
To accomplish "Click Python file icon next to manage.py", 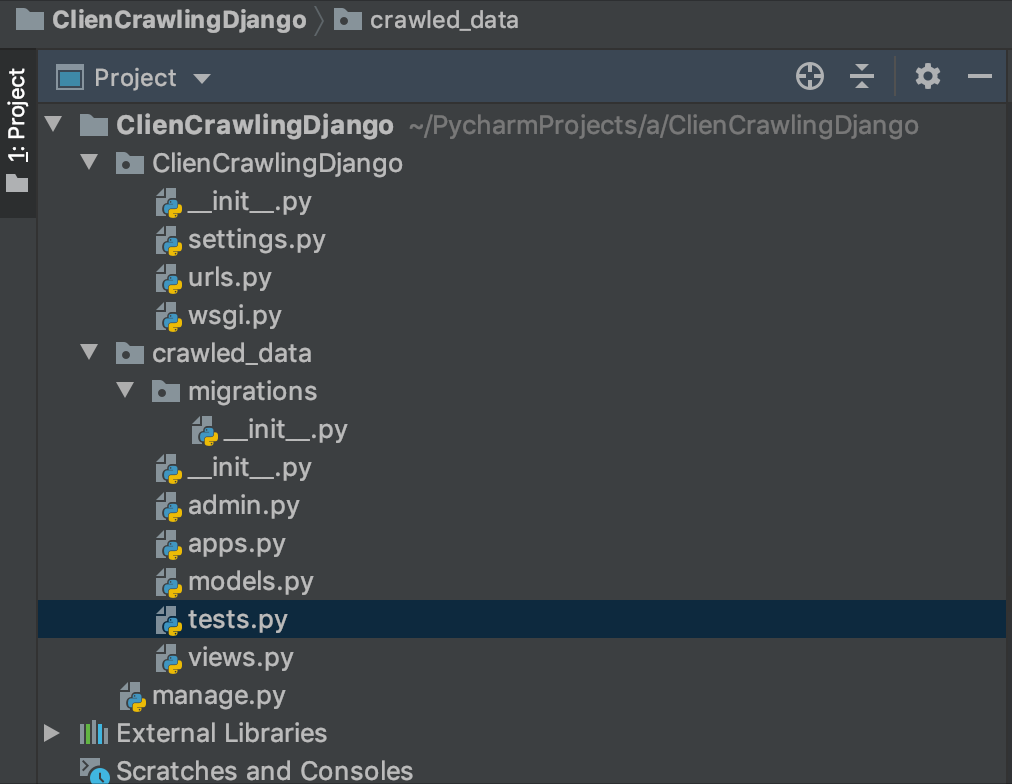I will 133,696.
